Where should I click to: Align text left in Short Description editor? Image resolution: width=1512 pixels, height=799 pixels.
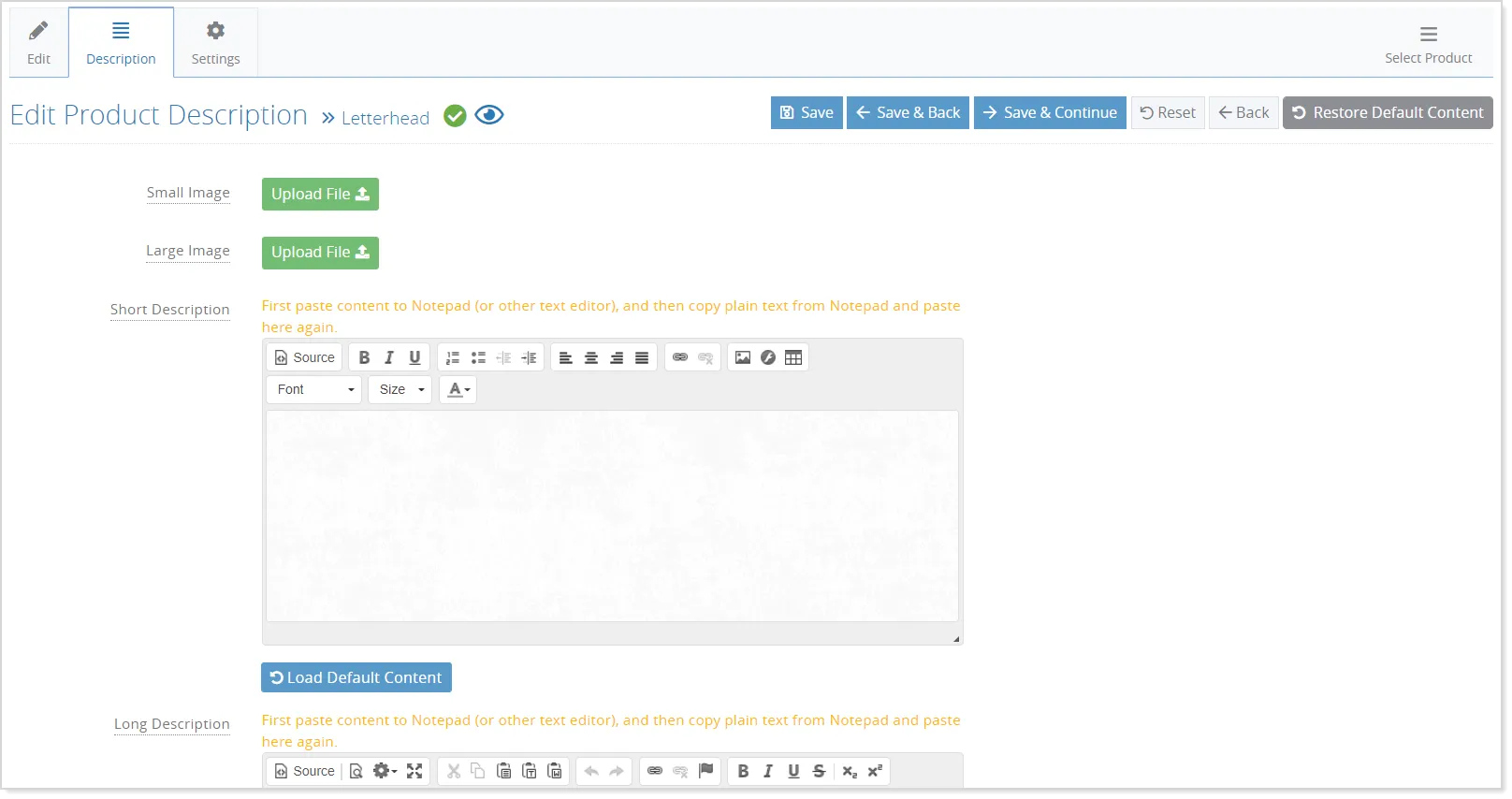(566, 357)
